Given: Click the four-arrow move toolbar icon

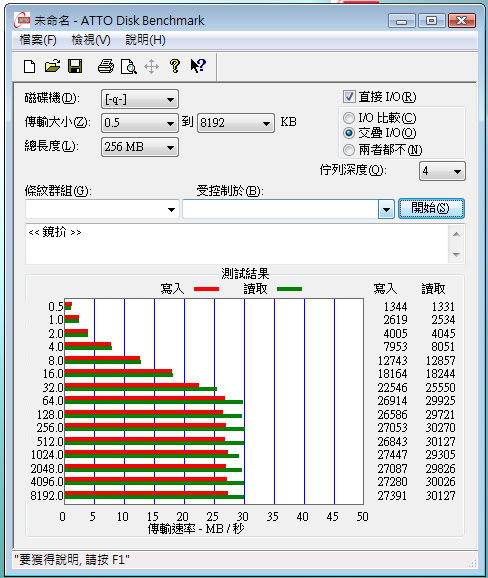Looking at the screenshot, I should click(151, 67).
